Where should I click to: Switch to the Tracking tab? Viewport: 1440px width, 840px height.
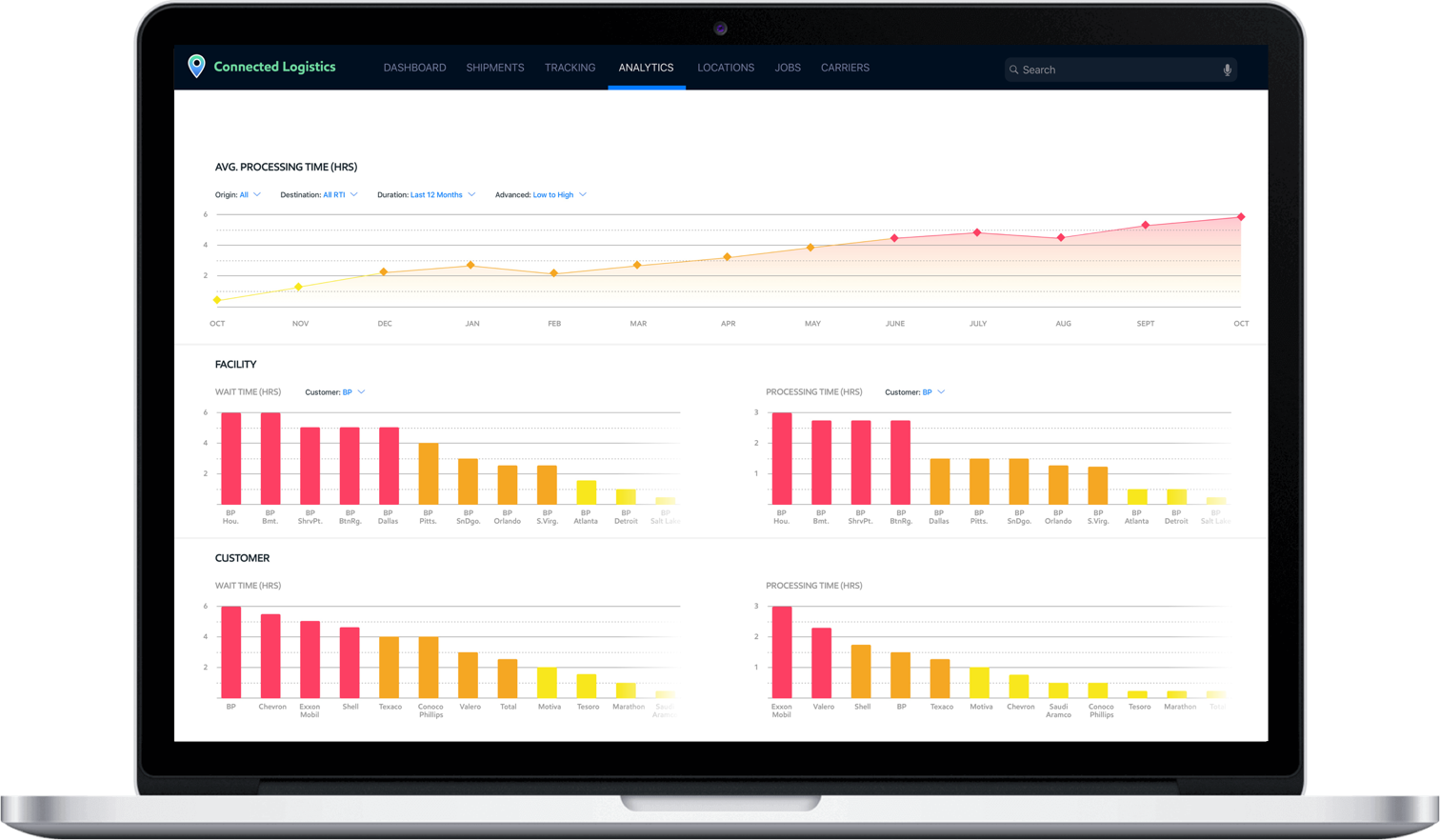[x=570, y=68]
